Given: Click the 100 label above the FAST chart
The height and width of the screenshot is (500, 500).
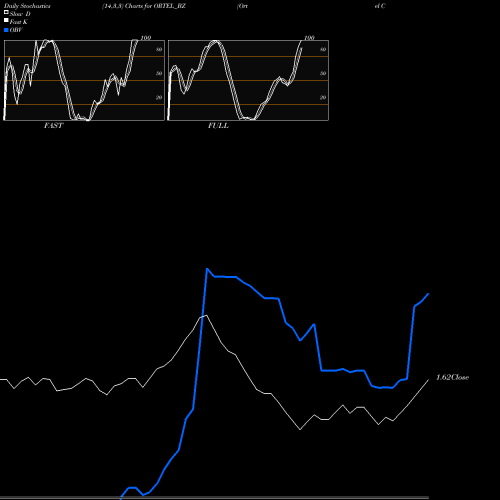Looking at the screenshot, I should pyautogui.click(x=146, y=38).
